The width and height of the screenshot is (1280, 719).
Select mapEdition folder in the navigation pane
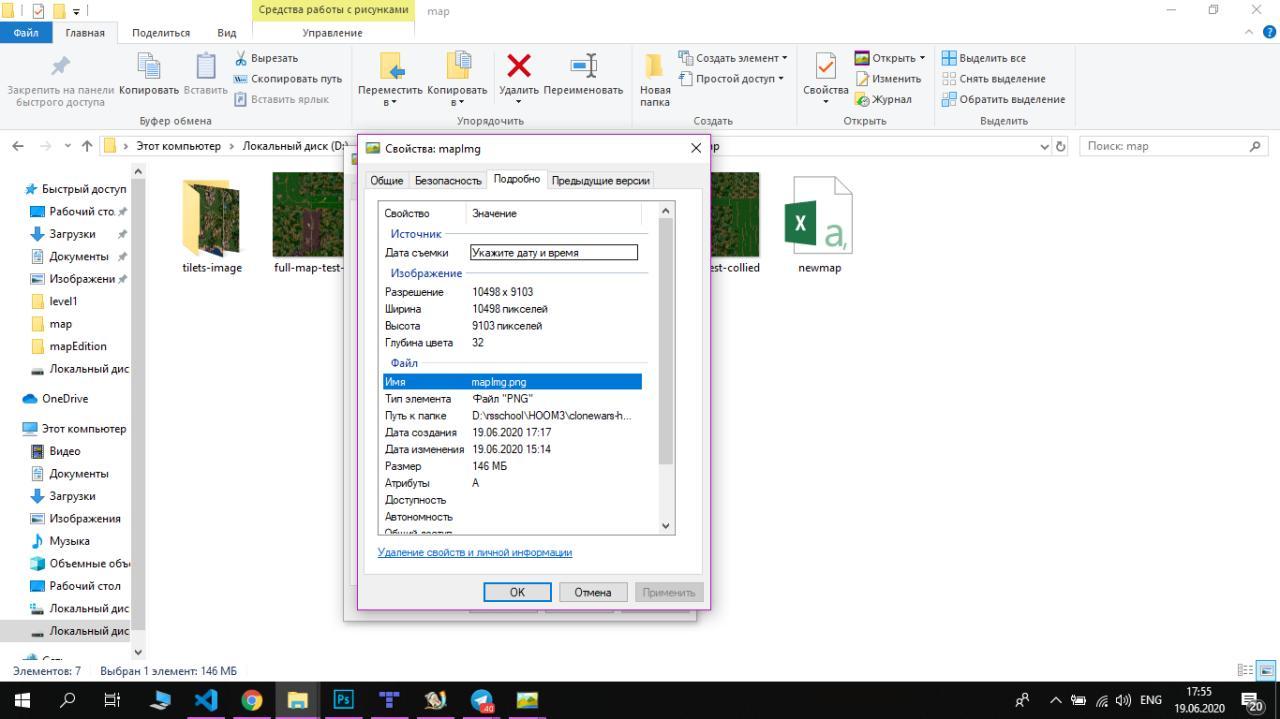[78, 346]
